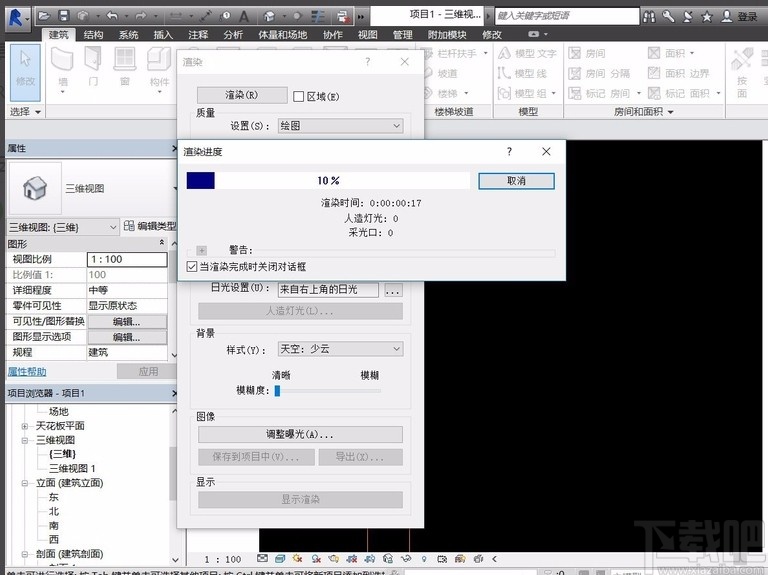Screen dimensions: 768x575
Task: Click the keyword search input field
Action: 567,16
